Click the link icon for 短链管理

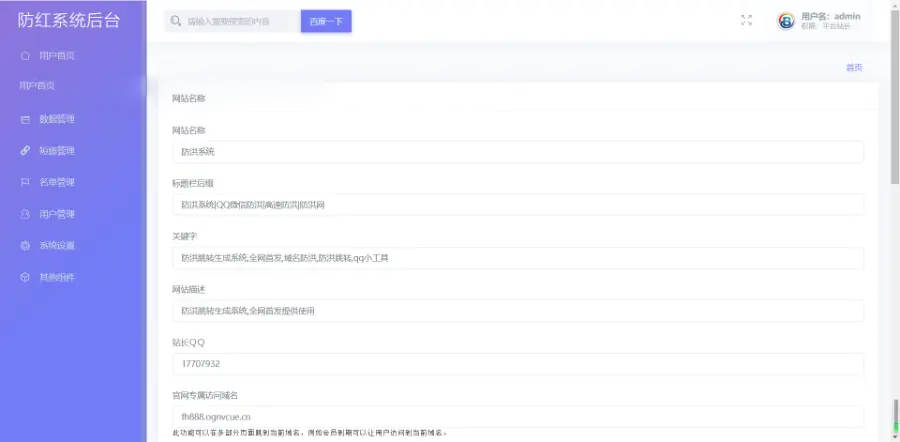[25, 151]
